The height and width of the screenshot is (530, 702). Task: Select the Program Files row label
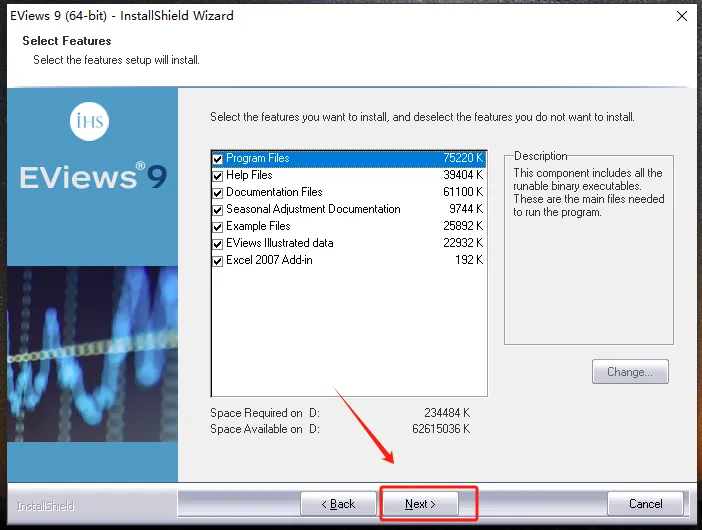(258, 158)
